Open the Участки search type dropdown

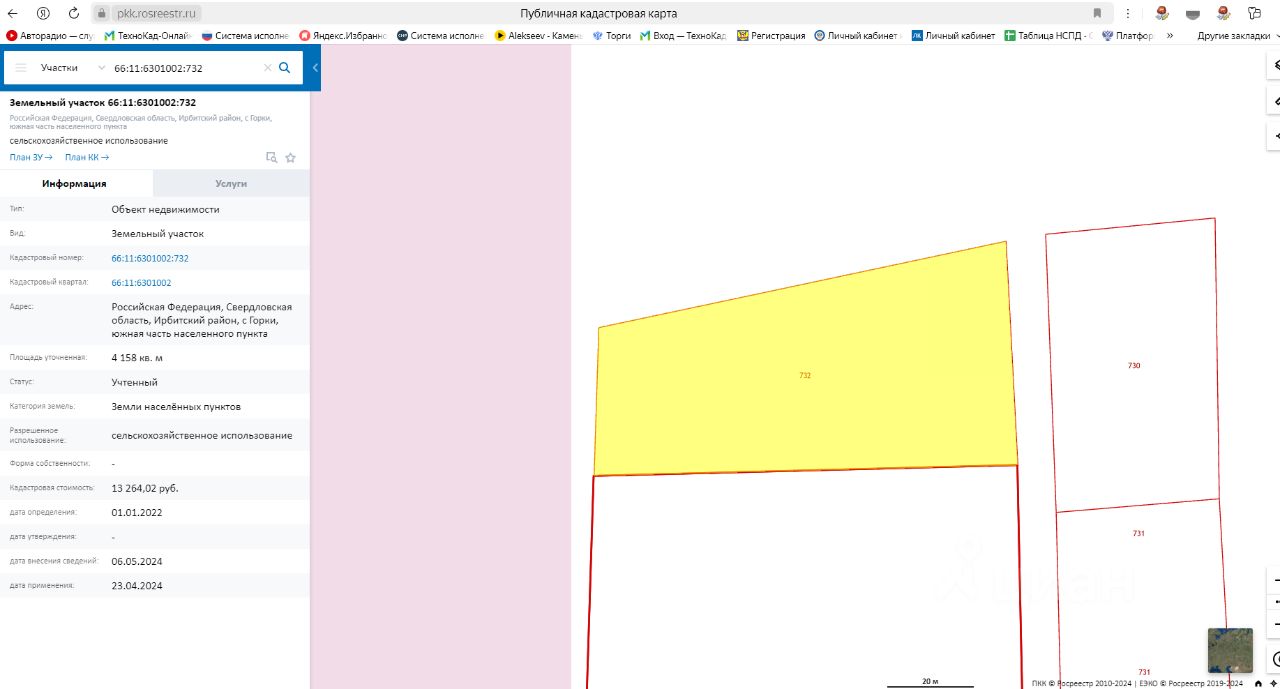point(72,68)
